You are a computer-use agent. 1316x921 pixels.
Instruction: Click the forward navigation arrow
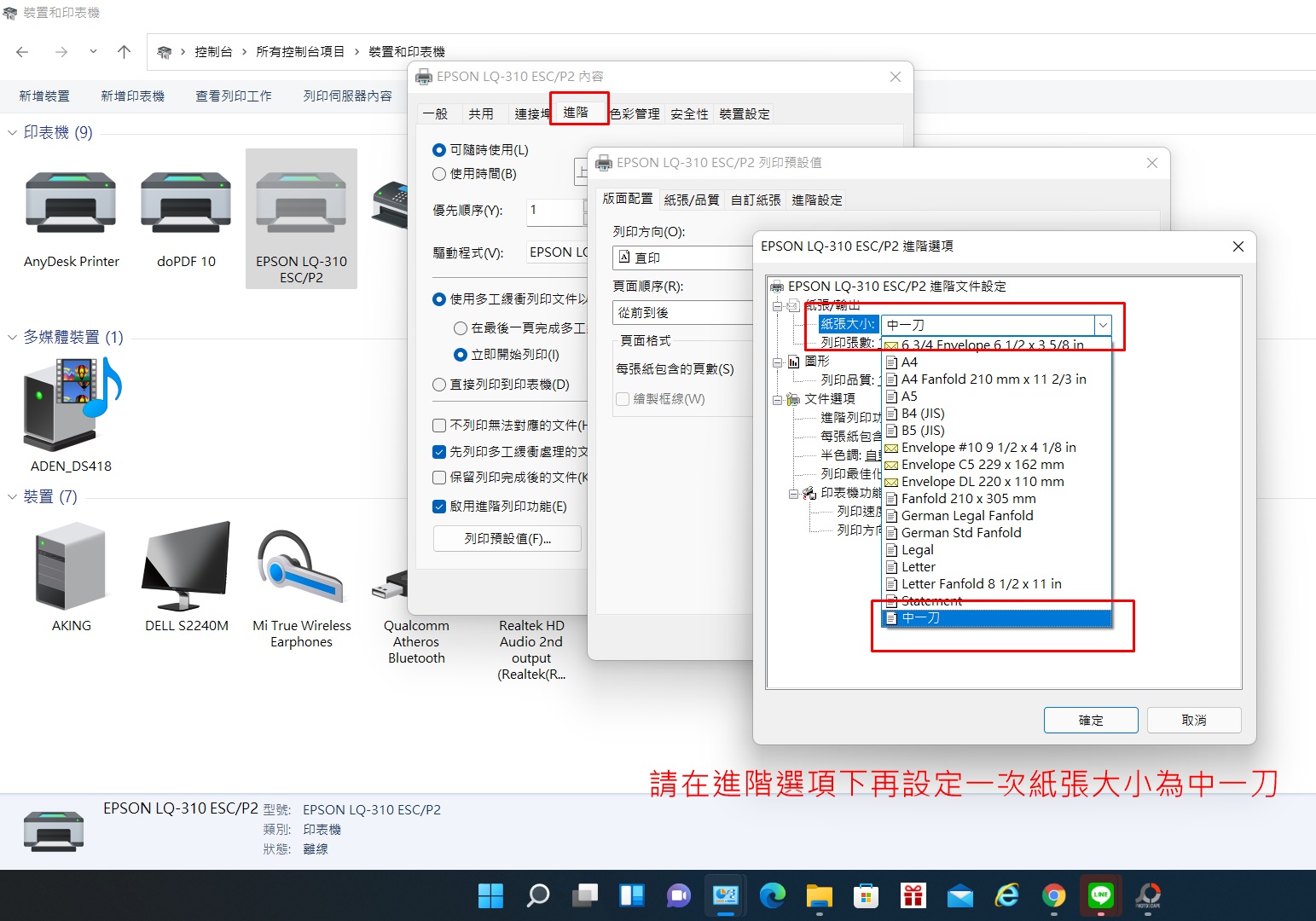(61, 52)
